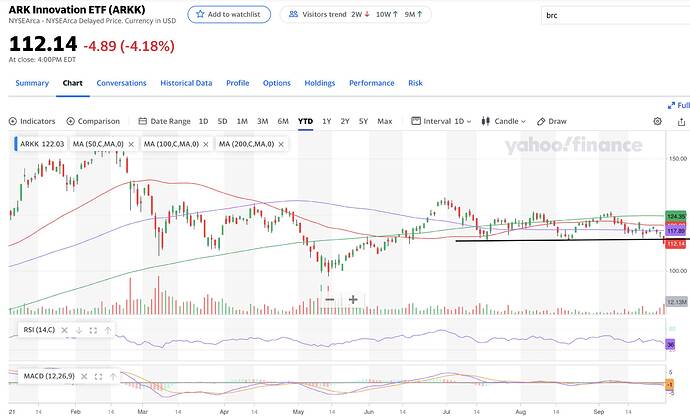Viewport: 690px width, 419px height.
Task: Open the Holdings tab
Action: pyautogui.click(x=319, y=83)
